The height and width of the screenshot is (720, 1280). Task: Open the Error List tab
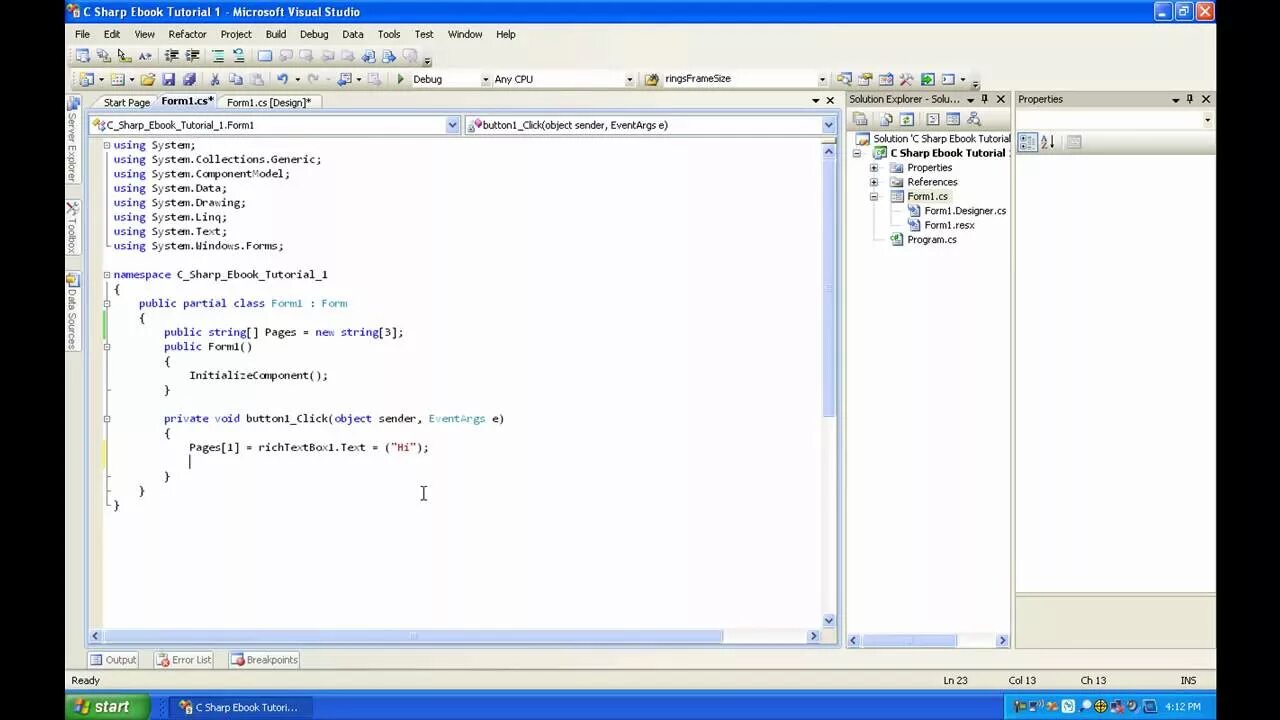[x=183, y=660]
